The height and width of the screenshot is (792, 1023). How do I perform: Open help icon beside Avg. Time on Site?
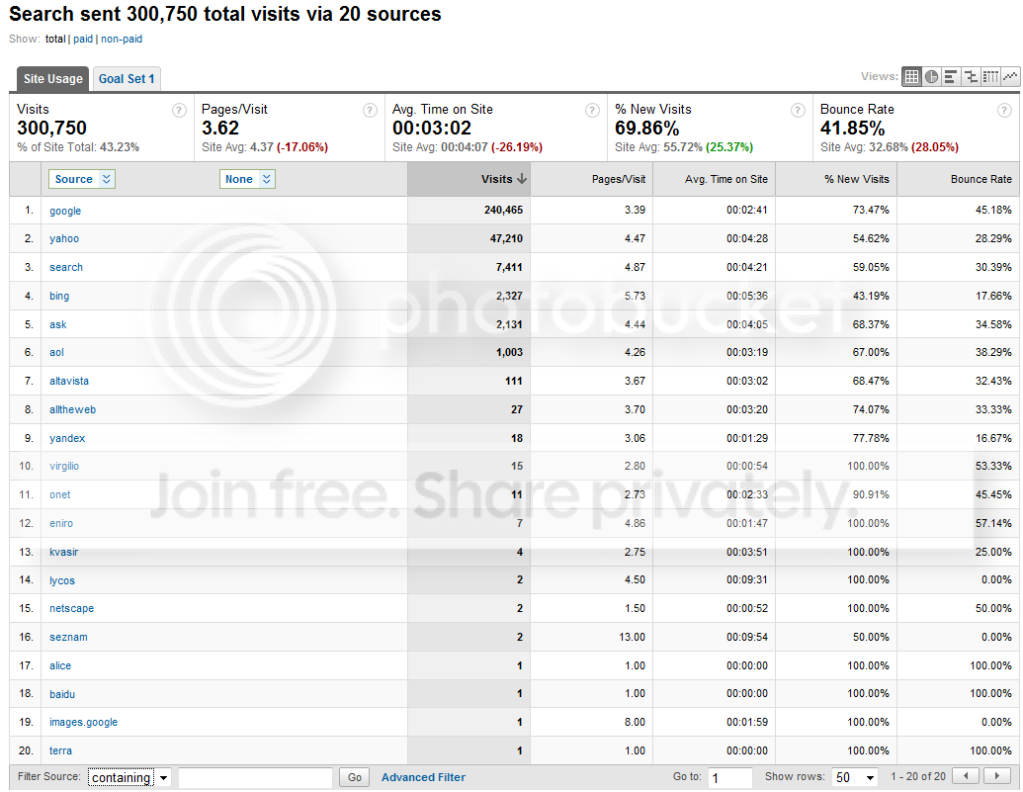(592, 110)
